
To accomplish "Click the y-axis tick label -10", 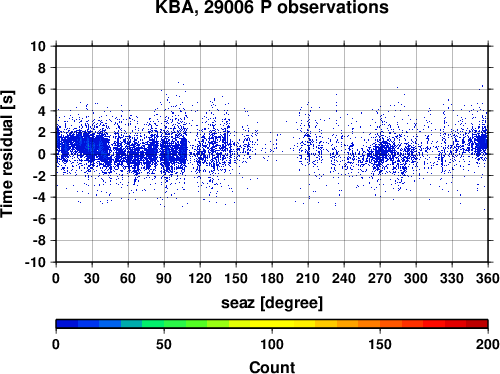I will 35,262.
